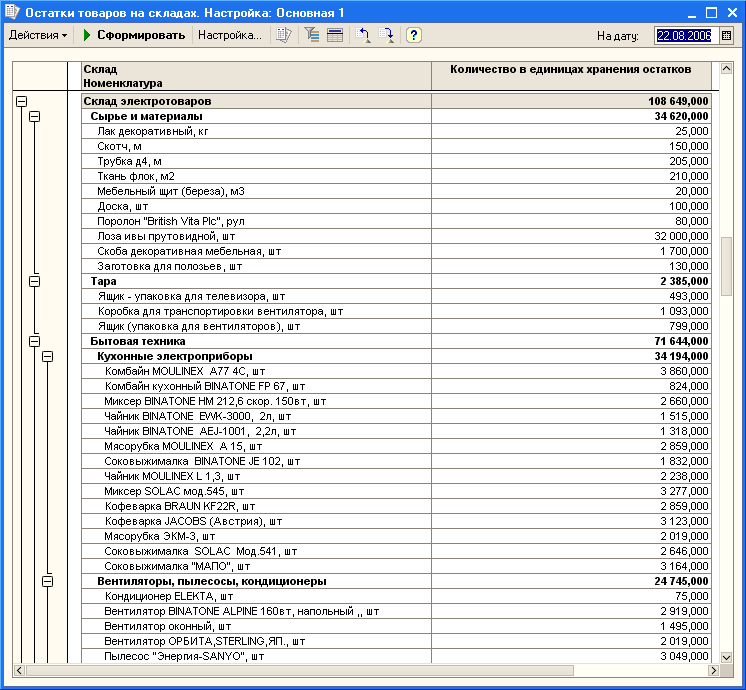Select the Лак декоративный, кг row
The height and width of the screenshot is (690, 746).
pos(397,131)
